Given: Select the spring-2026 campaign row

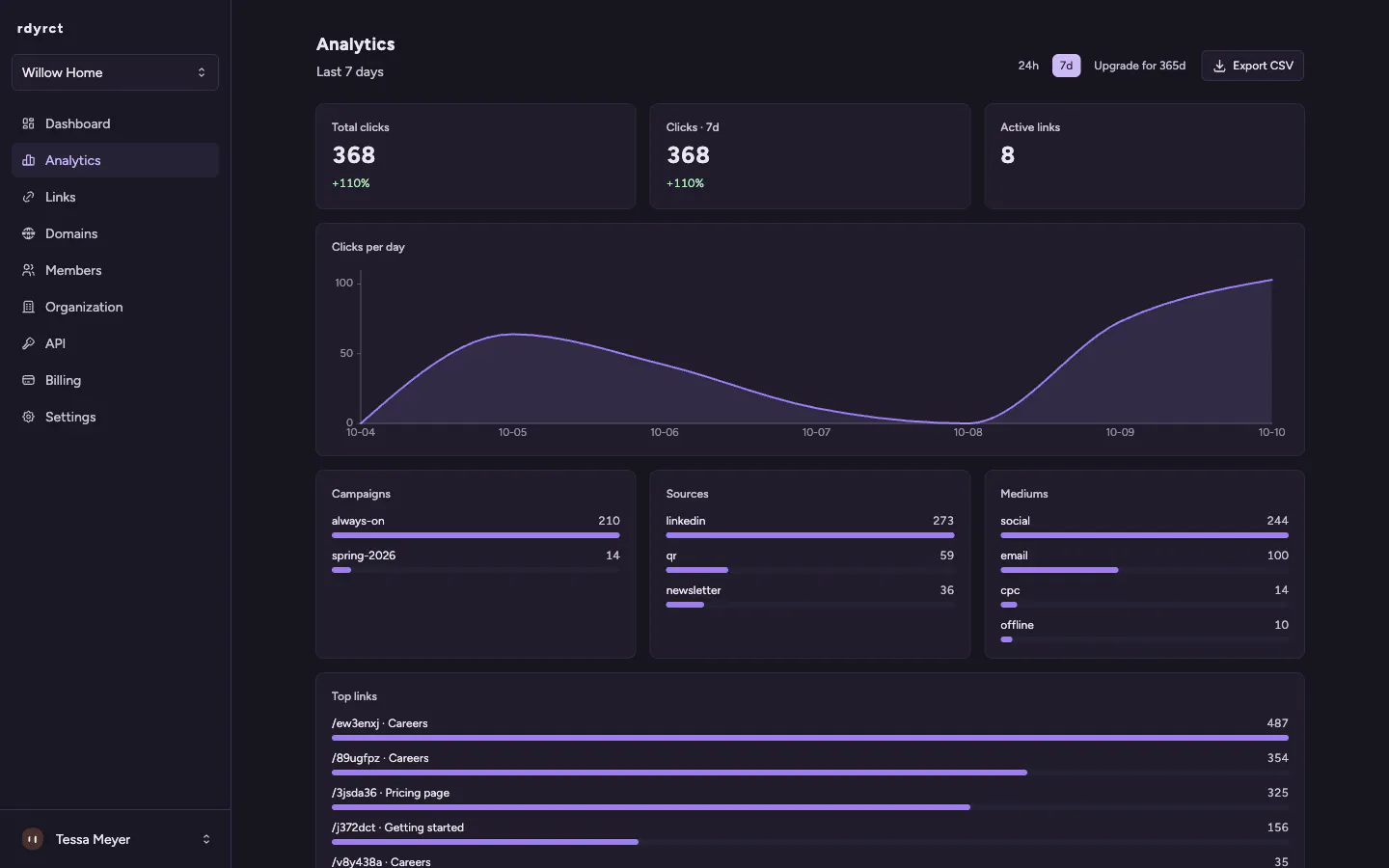Looking at the screenshot, I should click(x=476, y=561).
